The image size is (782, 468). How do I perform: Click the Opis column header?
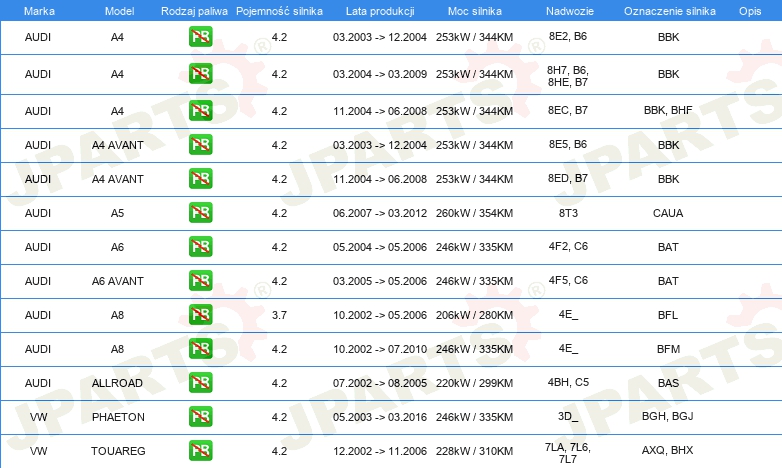click(750, 11)
